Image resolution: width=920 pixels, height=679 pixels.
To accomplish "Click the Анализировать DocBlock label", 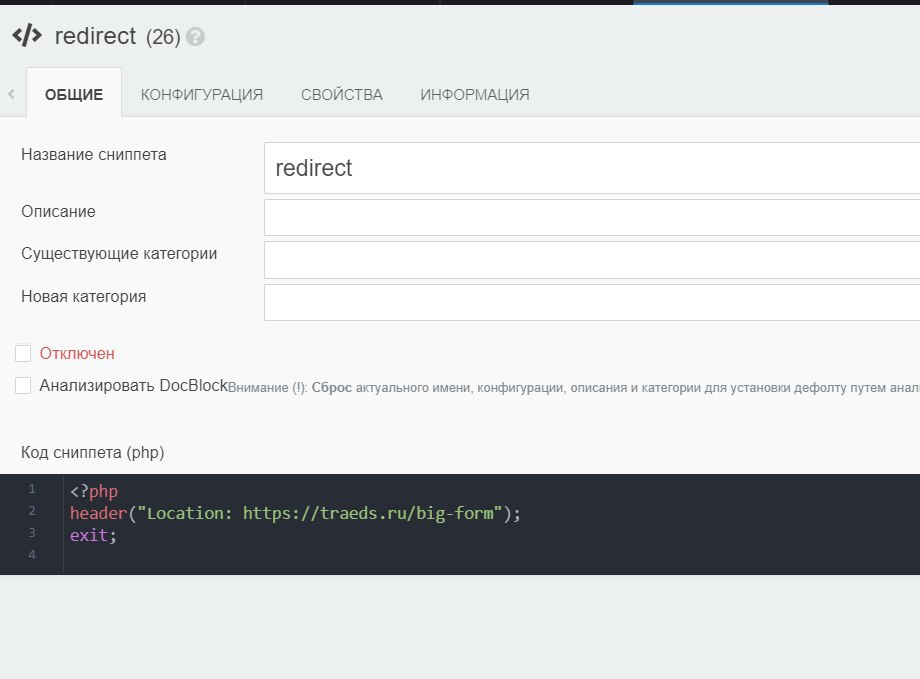I will (x=133, y=386).
